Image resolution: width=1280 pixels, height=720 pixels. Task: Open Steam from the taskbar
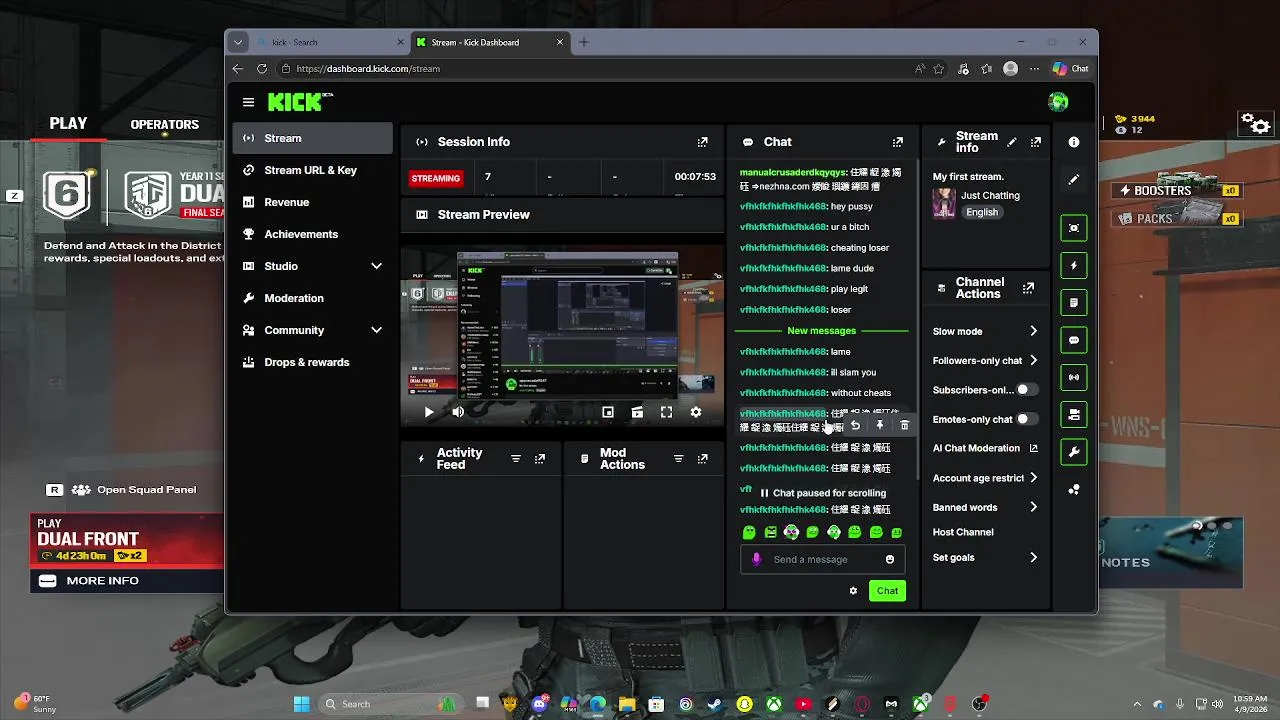click(x=714, y=704)
